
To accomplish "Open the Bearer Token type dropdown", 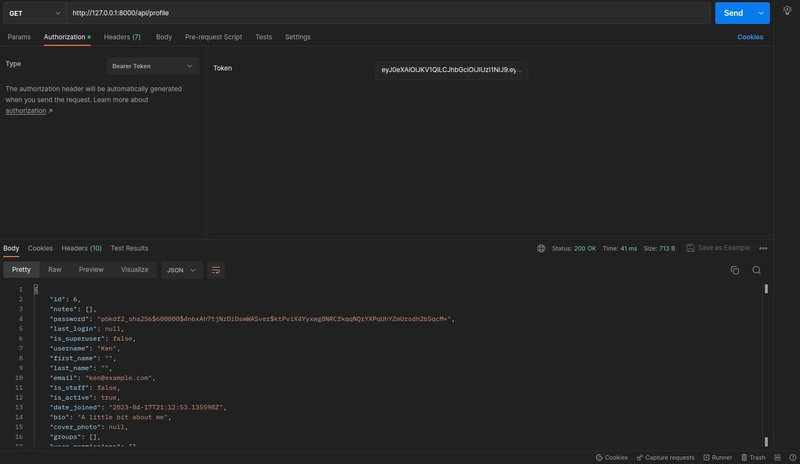I will click(x=152, y=66).
